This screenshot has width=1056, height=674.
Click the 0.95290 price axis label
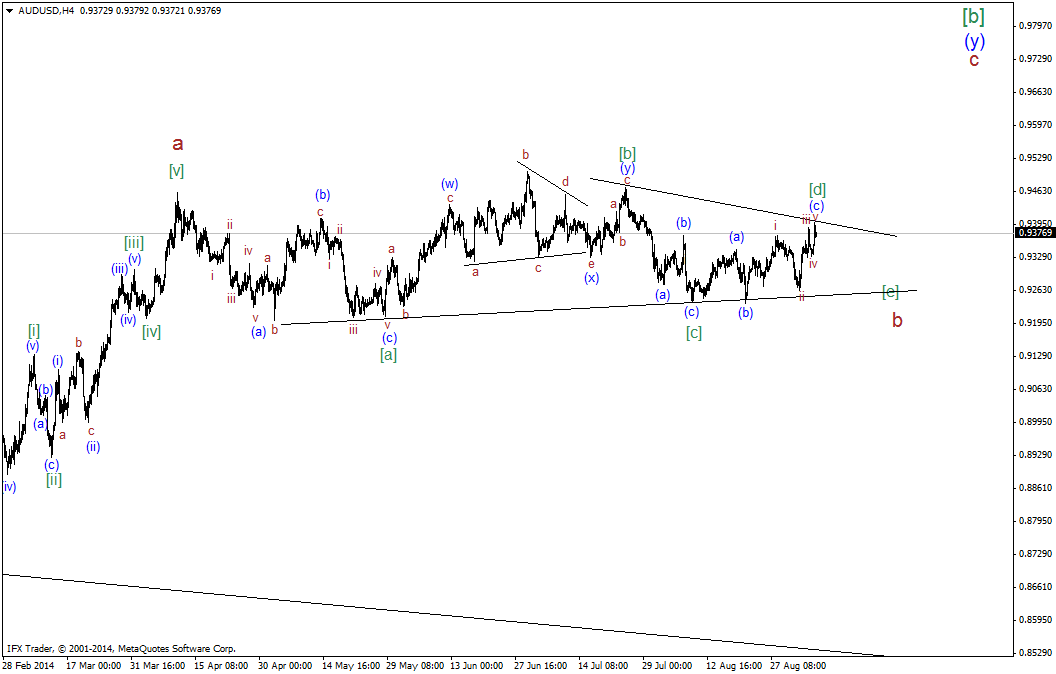(x=1035, y=158)
